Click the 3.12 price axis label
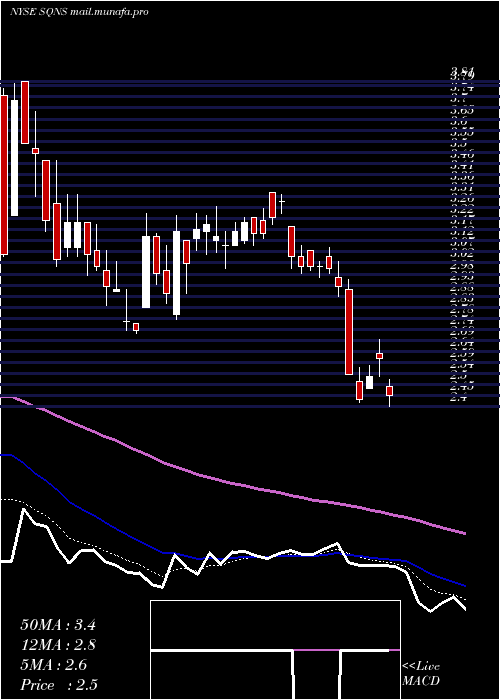Screen dimensions: 500x700 tap(462, 232)
